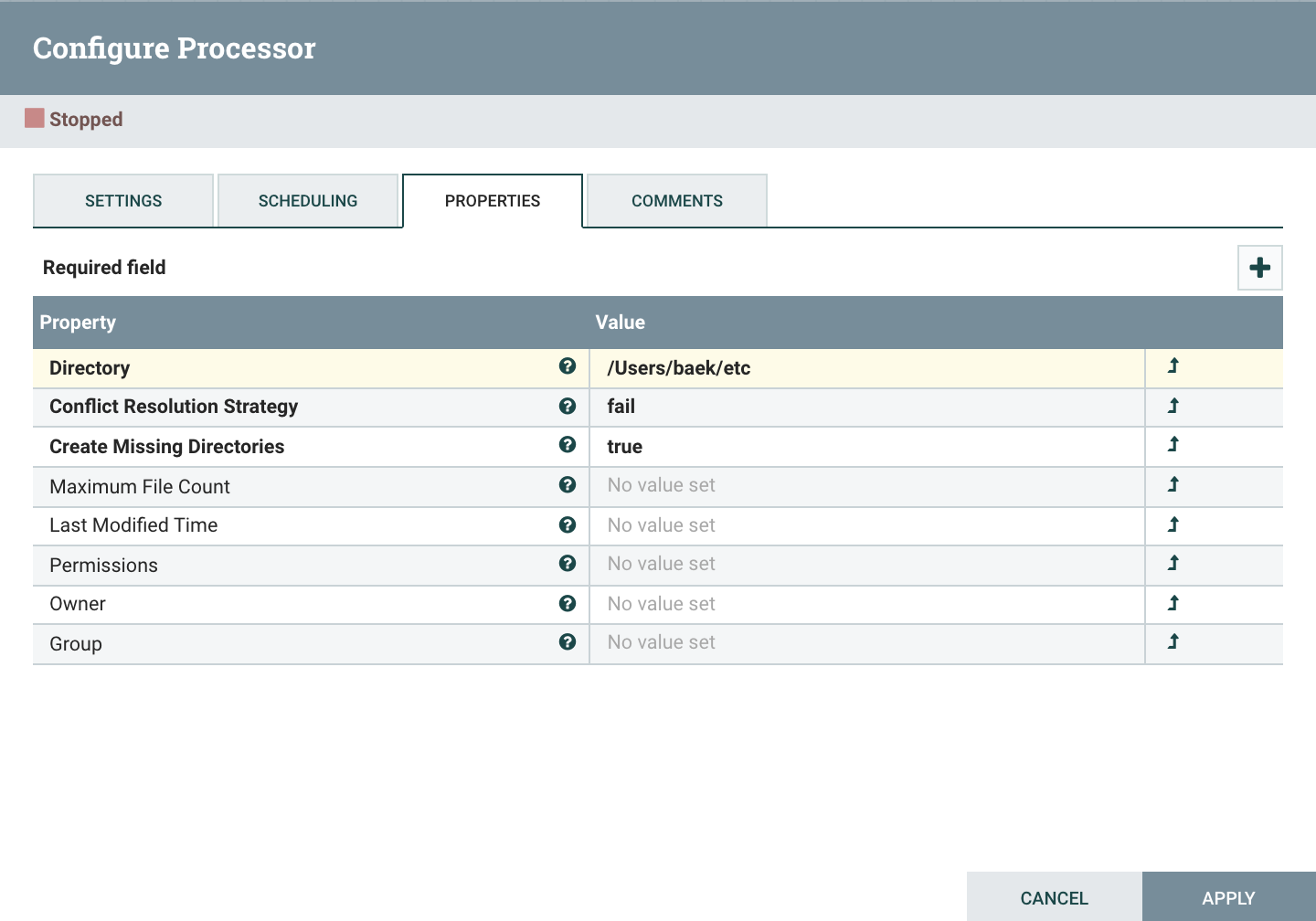
Task: Show help for Owner property
Action: point(568,603)
